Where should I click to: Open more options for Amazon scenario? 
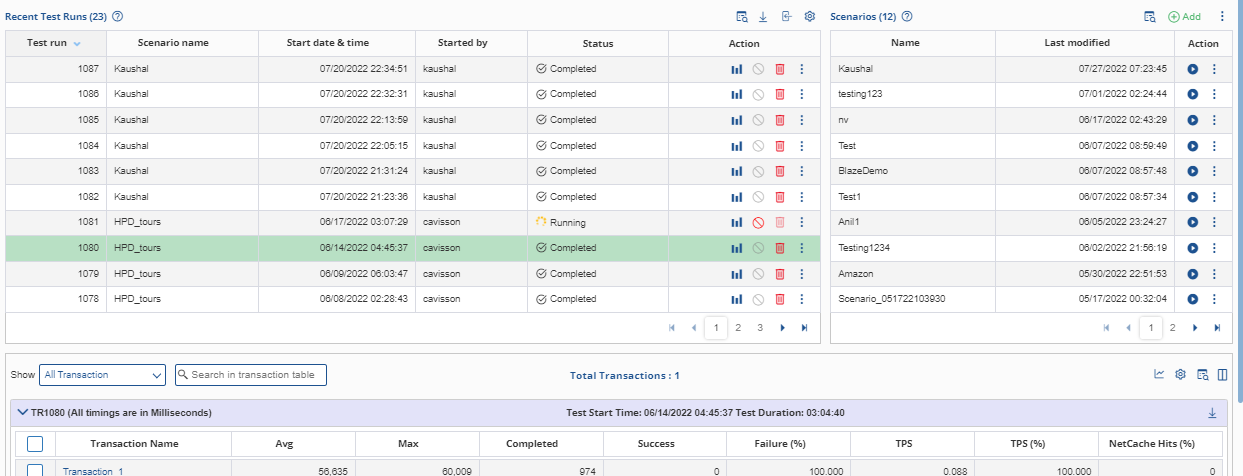[x=1214, y=273]
